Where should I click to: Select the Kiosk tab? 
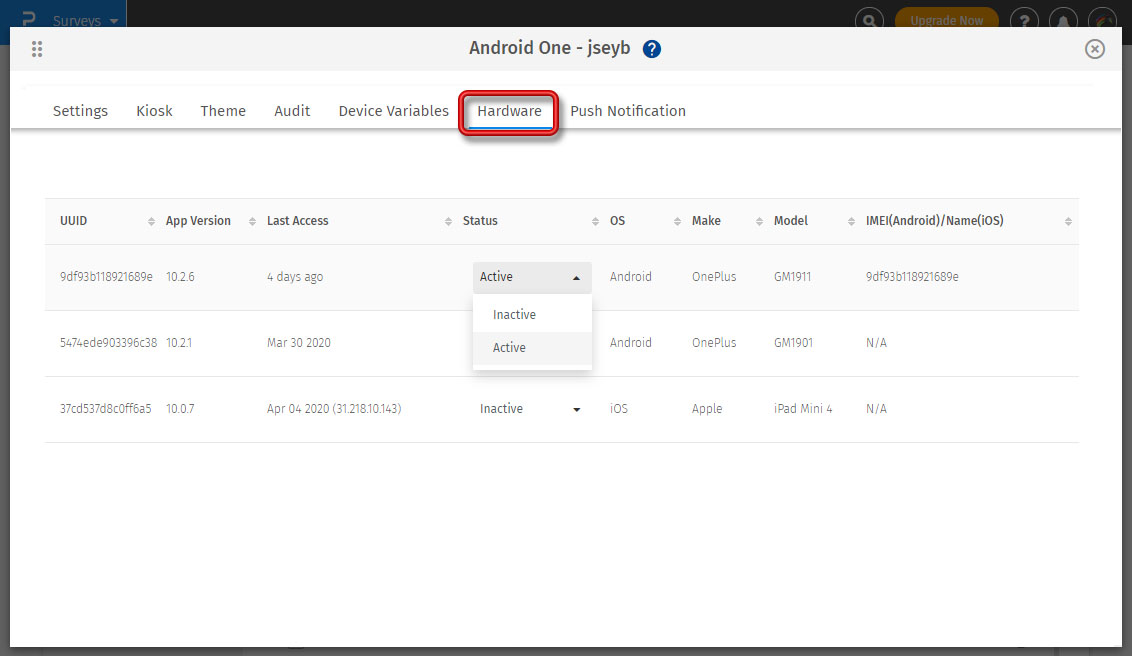pyautogui.click(x=154, y=111)
